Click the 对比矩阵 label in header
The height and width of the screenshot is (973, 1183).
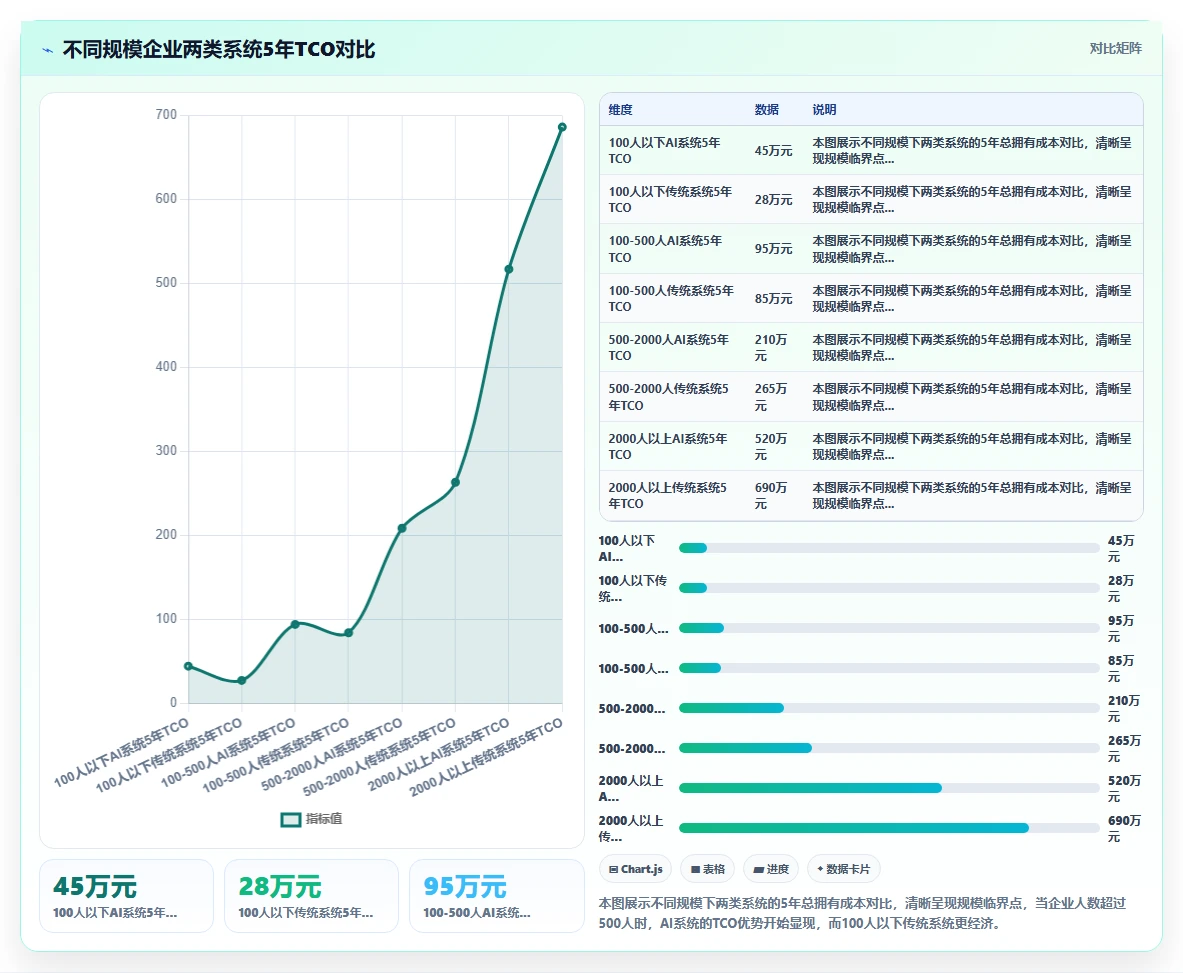(1115, 48)
